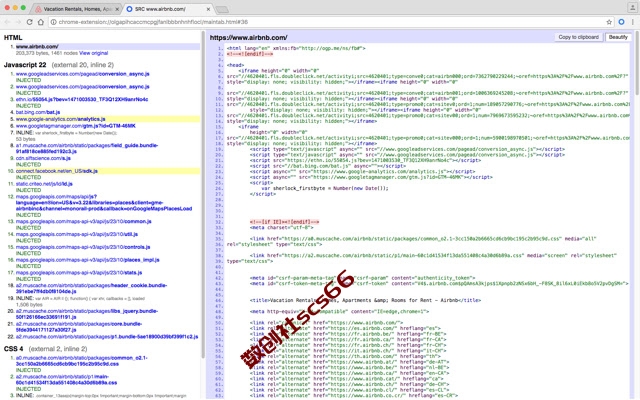Screen dimensions: 640x400
Task: Switch to the Vacation Rentals, Homes tab
Action: click(x=76, y=9)
